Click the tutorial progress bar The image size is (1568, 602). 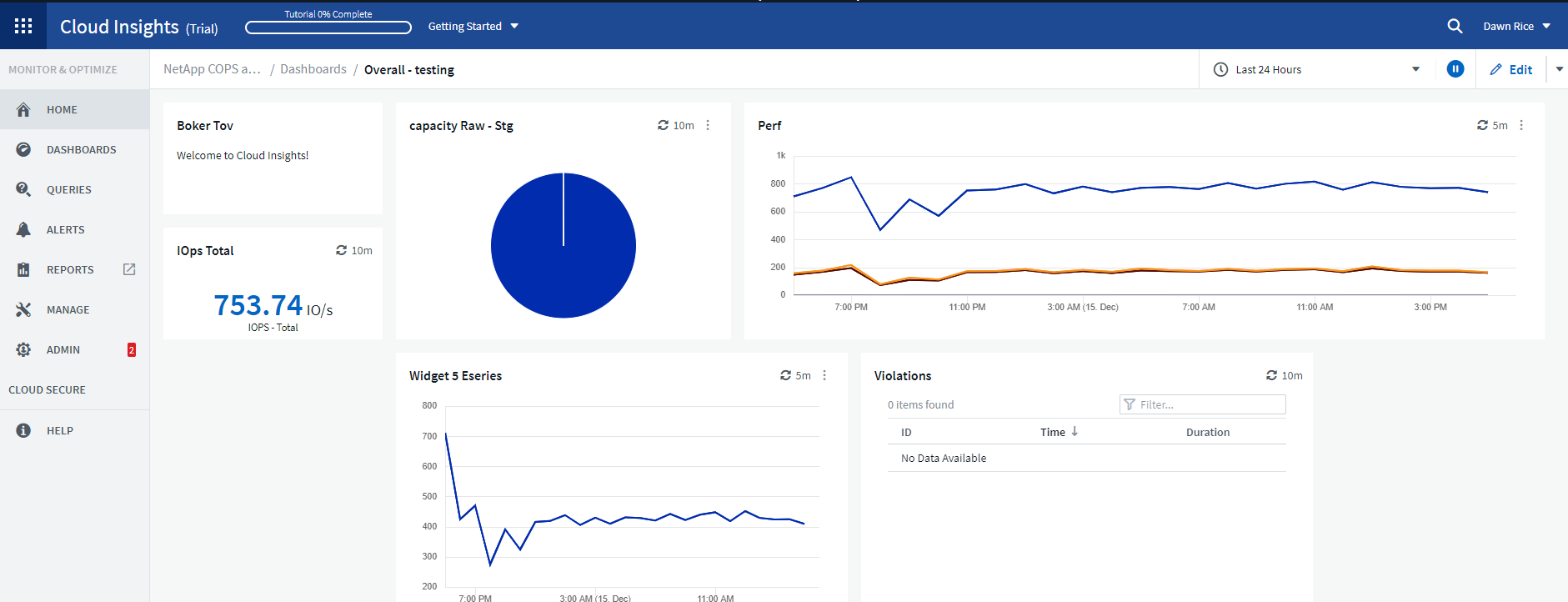[x=328, y=27]
